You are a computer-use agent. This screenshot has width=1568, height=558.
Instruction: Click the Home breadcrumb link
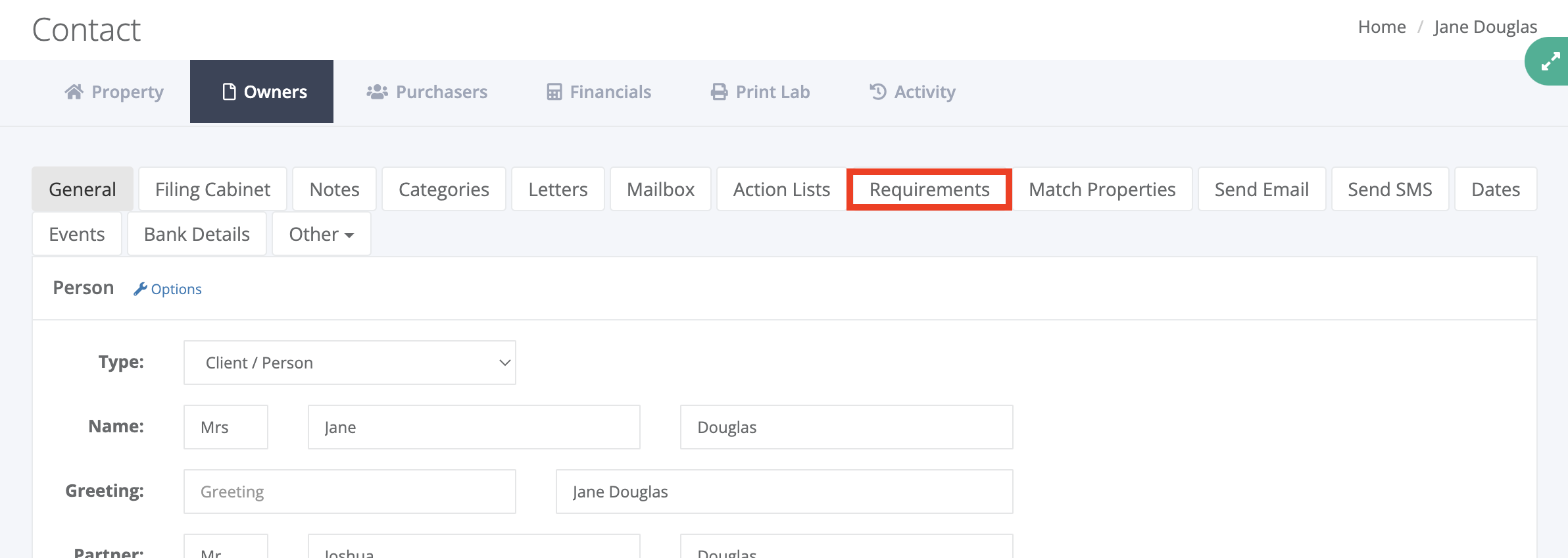[x=1382, y=26]
